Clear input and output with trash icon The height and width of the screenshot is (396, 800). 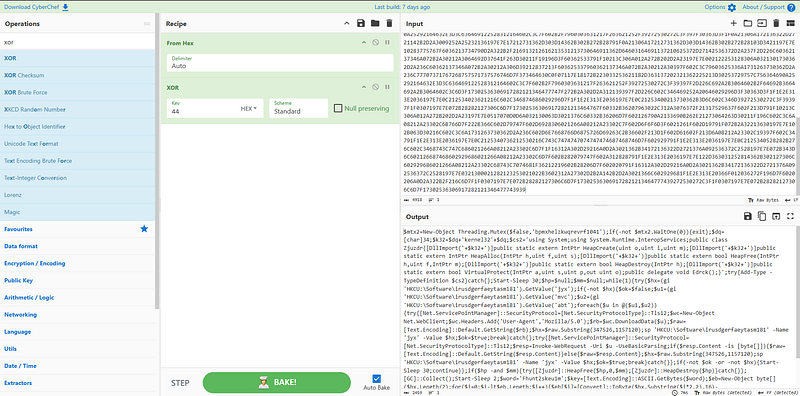[777, 23]
